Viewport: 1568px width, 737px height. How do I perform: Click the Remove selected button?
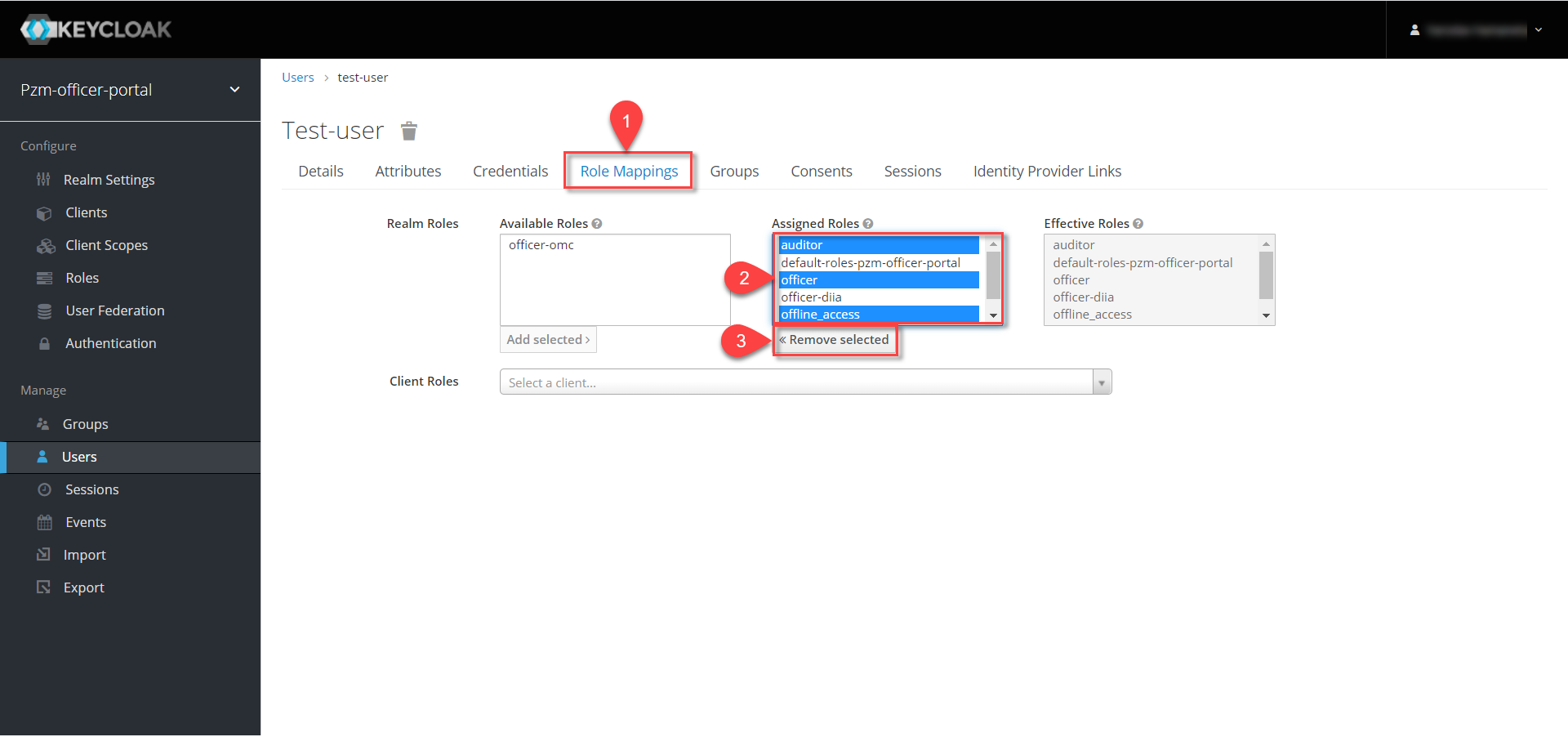pos(834,340)
